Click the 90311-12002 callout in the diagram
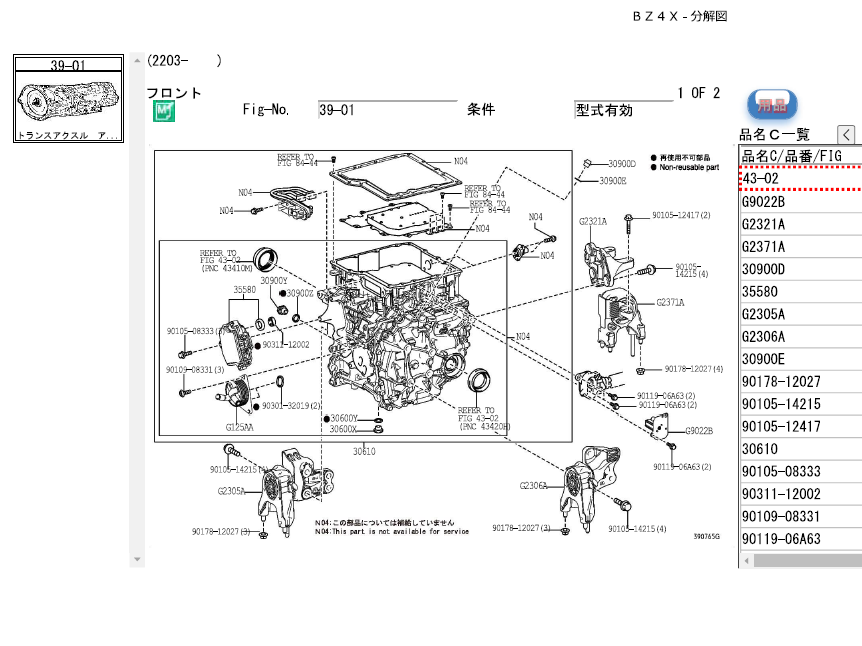 [x=286, y=345]
